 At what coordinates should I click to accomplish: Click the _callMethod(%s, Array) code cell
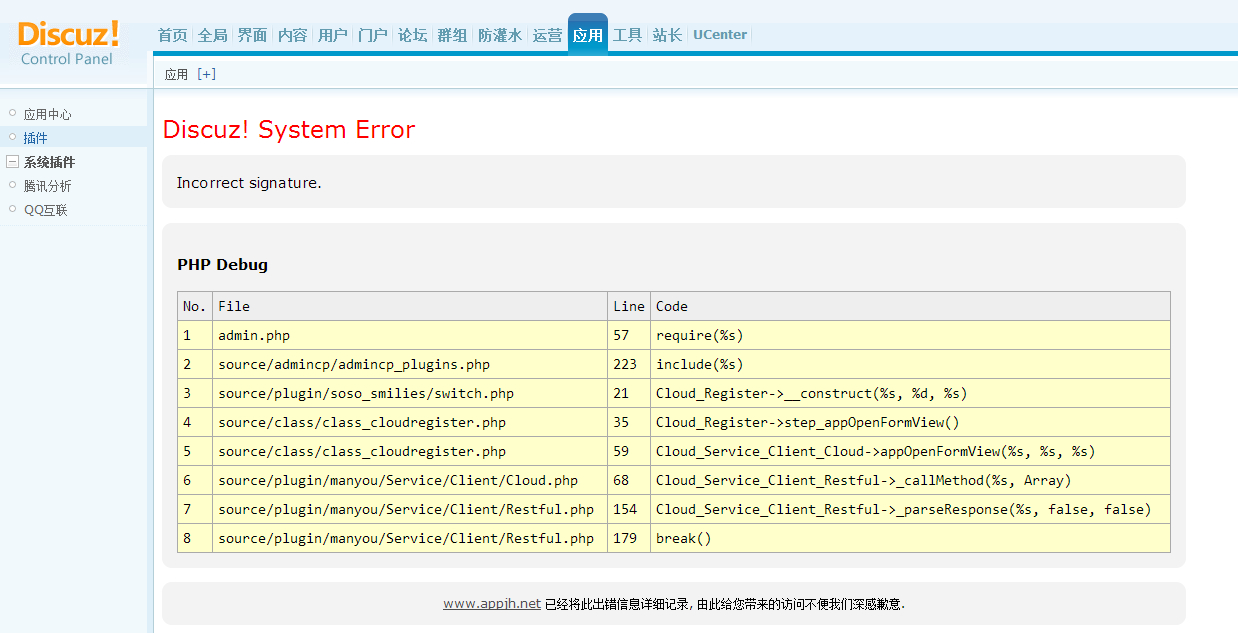910,481
